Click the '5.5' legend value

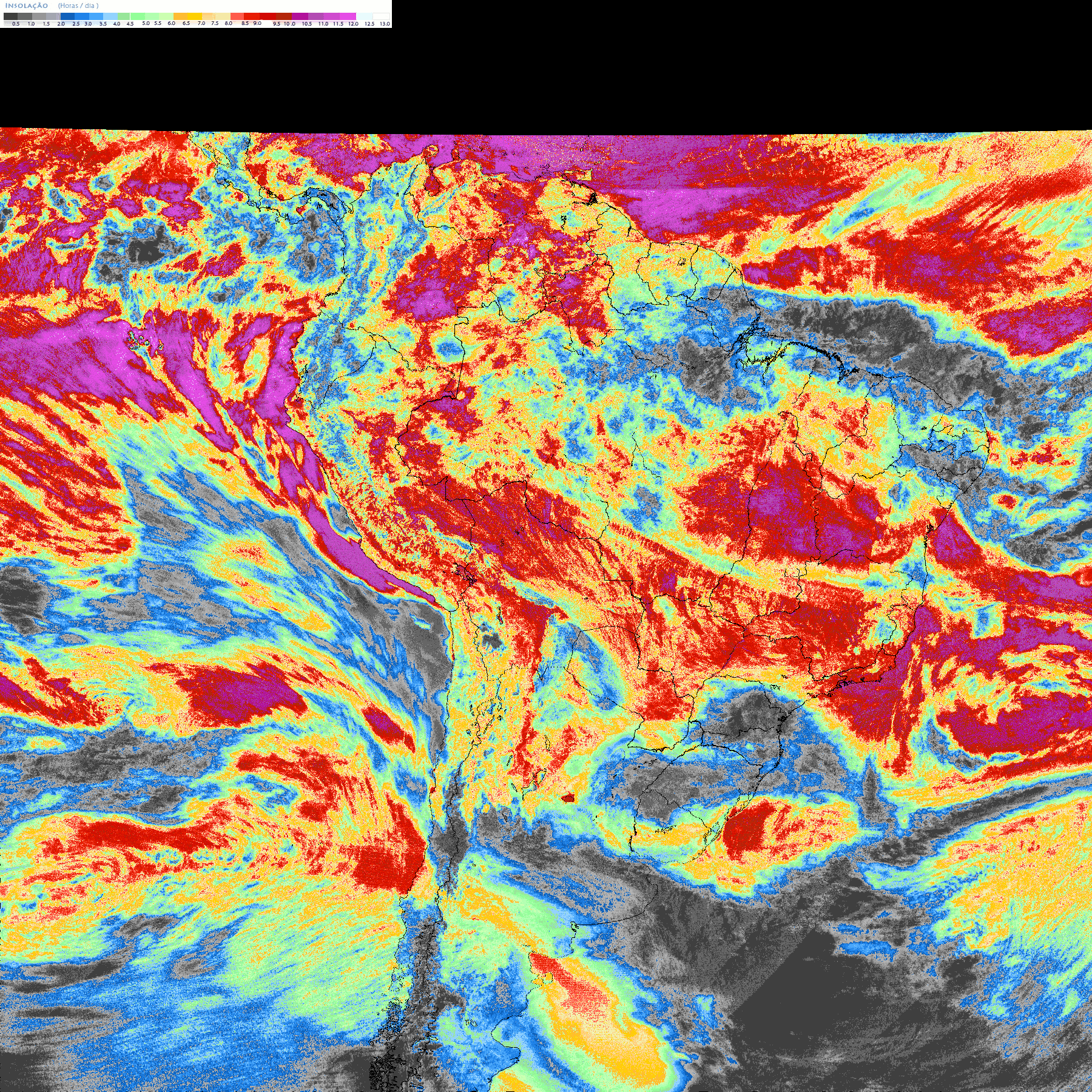[x=158, y=23]
